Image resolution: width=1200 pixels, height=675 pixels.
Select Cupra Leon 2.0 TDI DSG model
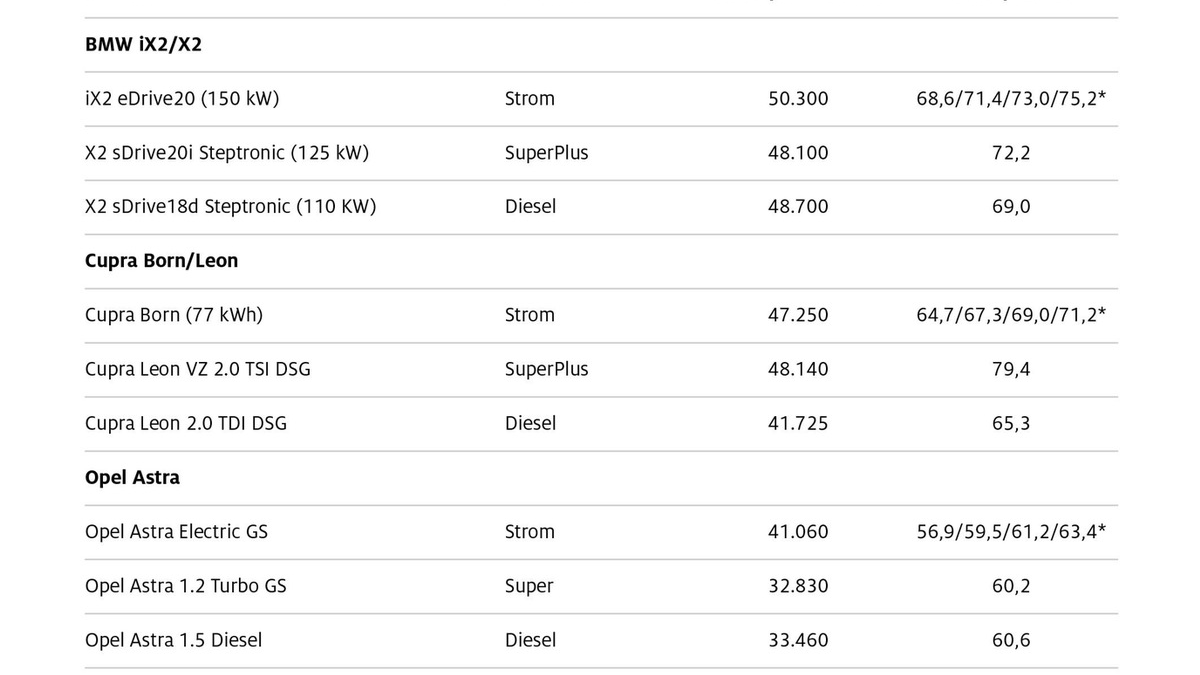tap(186, 423)
